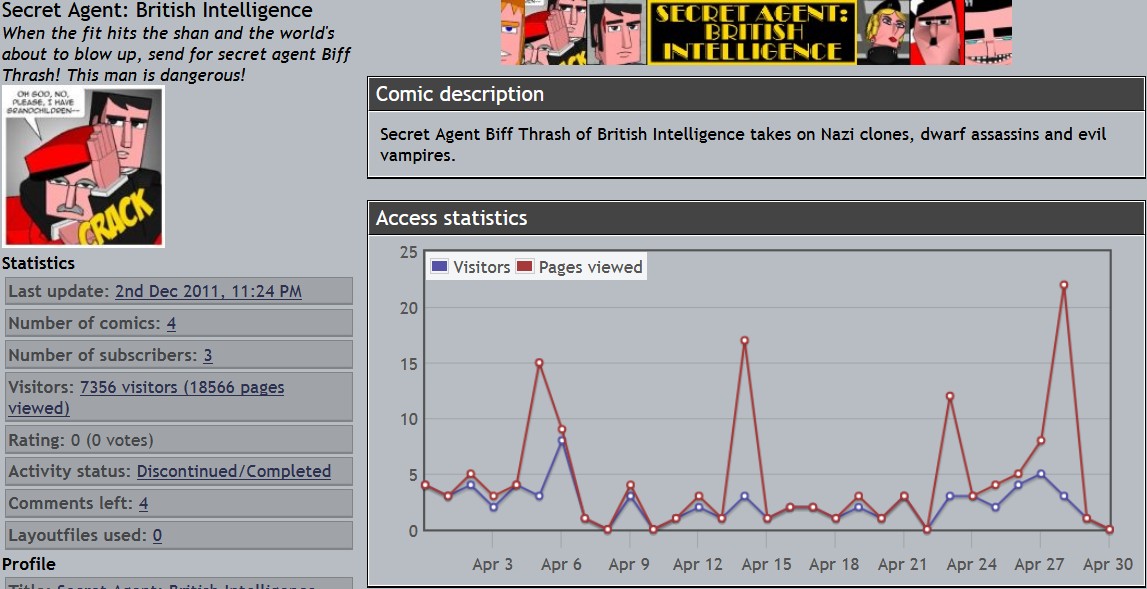Click the Visitors legend label text
The height and width of the screenshot is (589, 1147).
pos(481,267)
